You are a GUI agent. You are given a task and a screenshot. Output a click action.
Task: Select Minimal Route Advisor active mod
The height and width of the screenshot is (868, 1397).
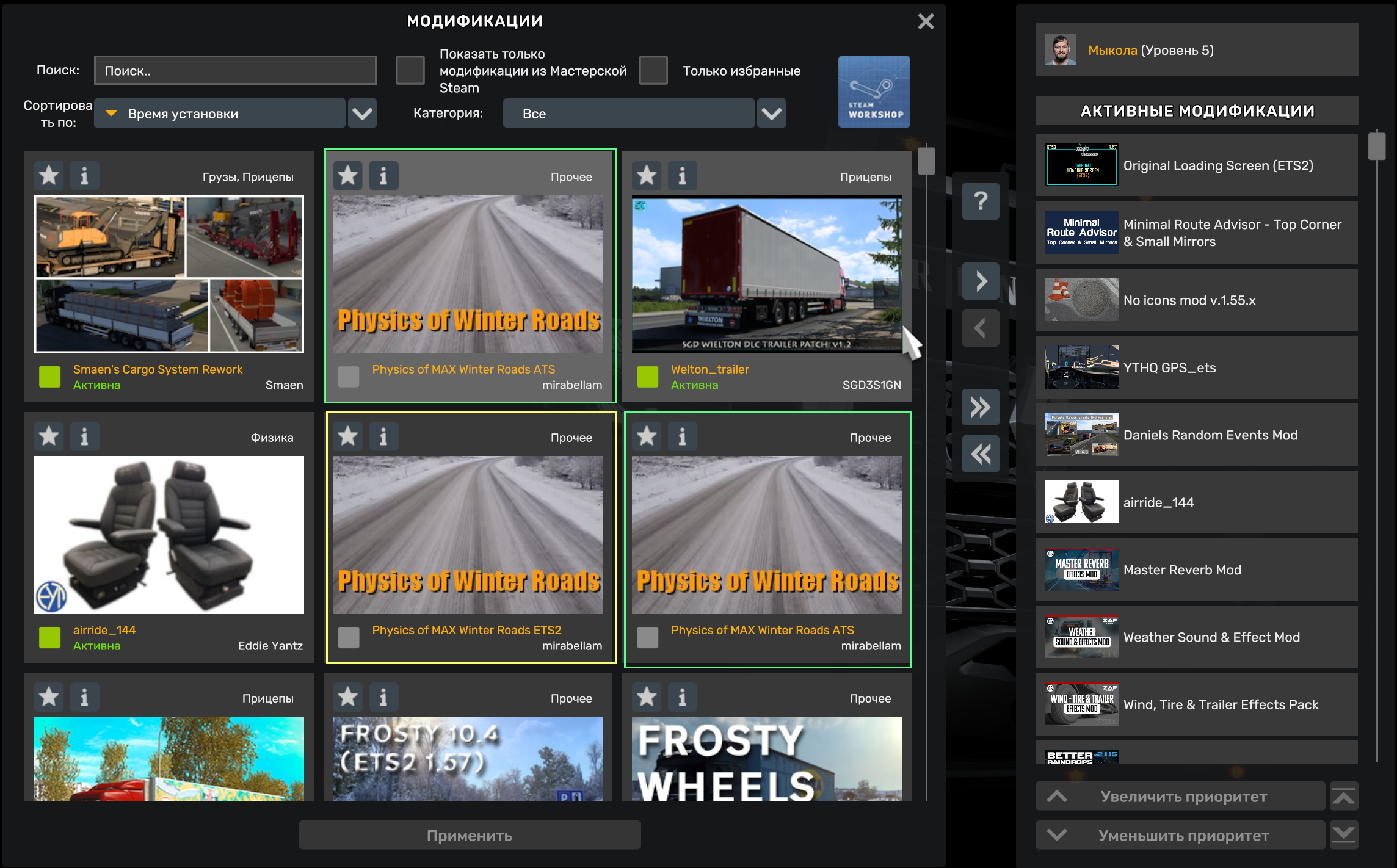pos(1197,233)
